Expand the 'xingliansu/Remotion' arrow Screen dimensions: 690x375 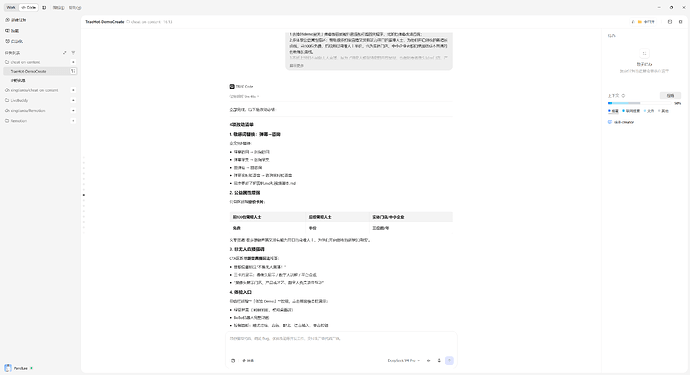click(x=73, y=110)
